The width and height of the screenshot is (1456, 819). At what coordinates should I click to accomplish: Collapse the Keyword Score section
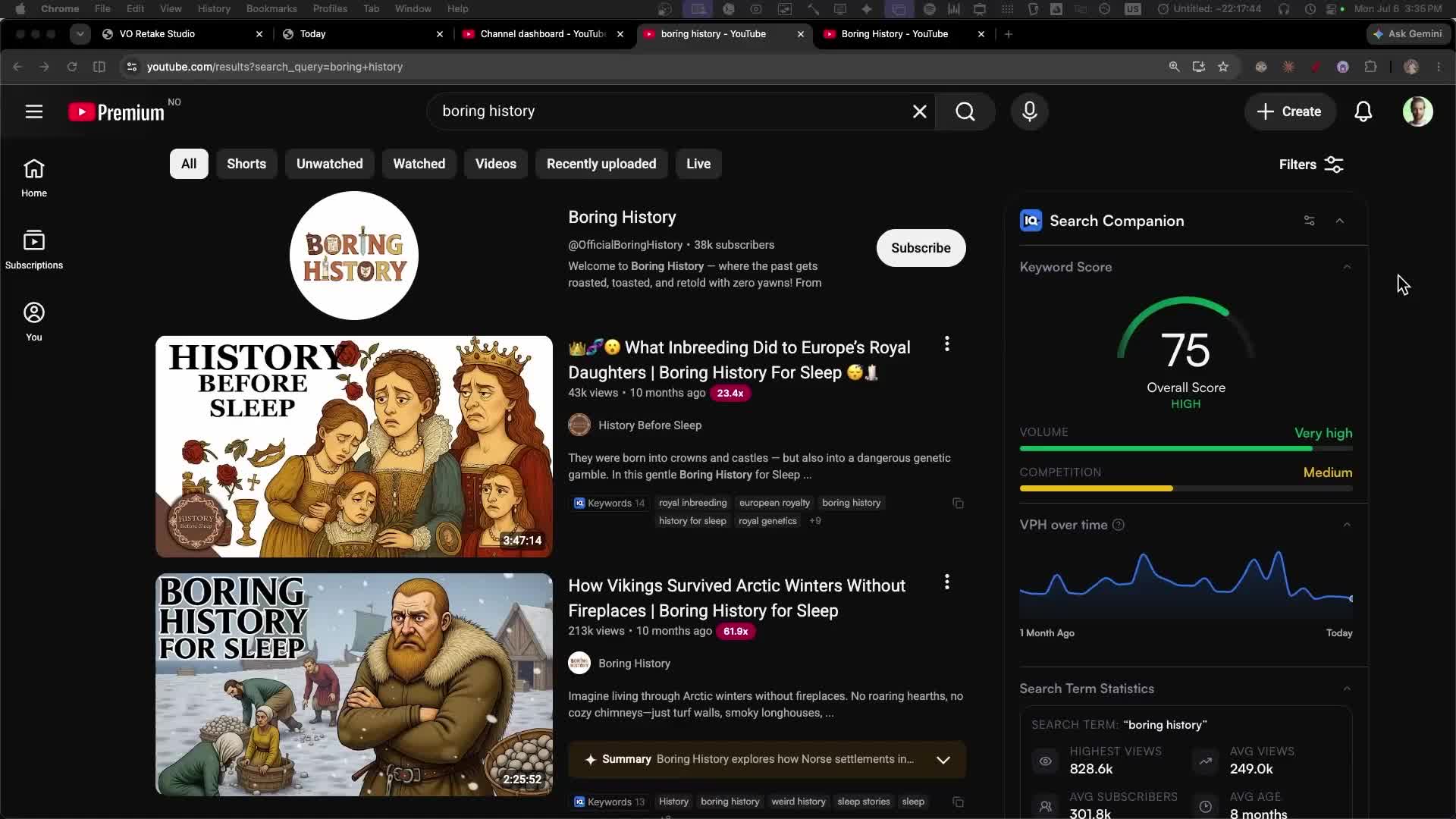1347,267
